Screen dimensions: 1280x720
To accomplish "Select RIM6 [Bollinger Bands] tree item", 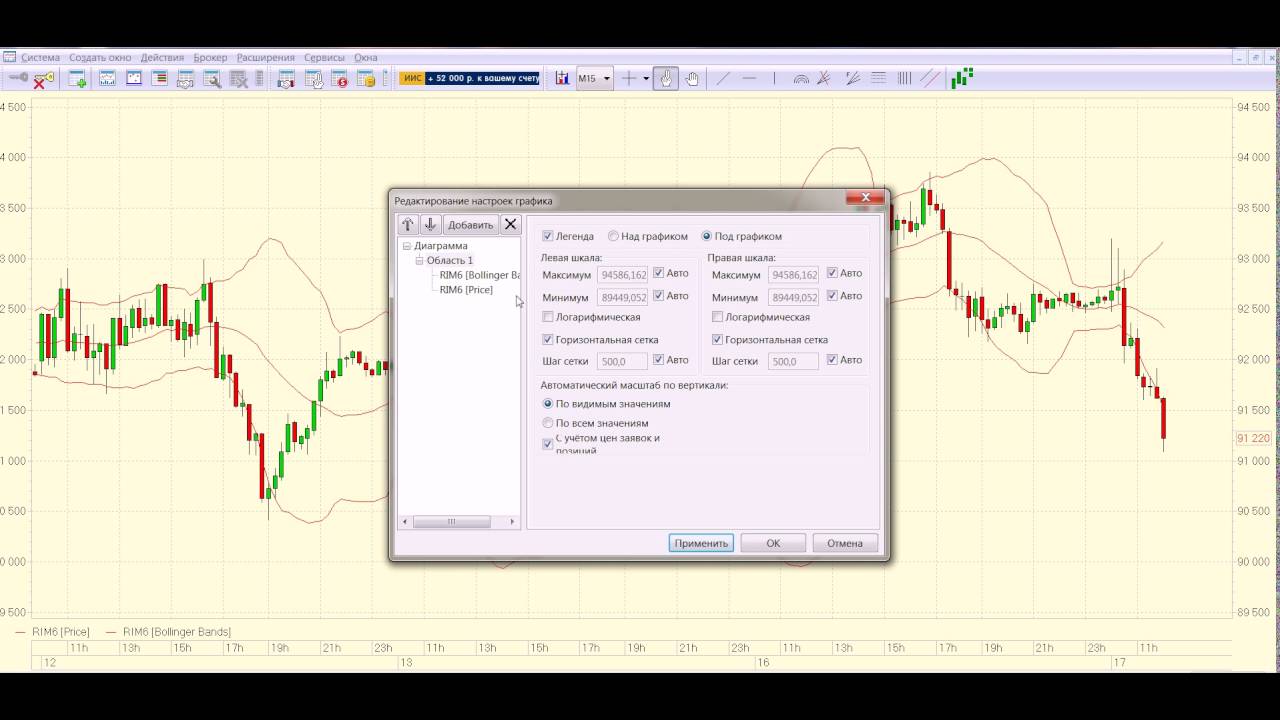I will point(480,275).
